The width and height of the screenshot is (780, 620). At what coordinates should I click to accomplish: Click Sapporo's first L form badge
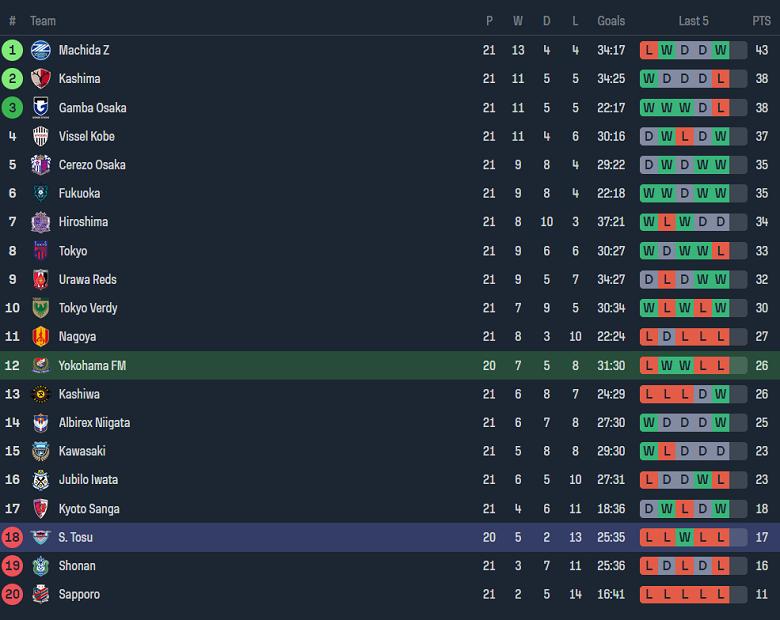coord(649,594)
